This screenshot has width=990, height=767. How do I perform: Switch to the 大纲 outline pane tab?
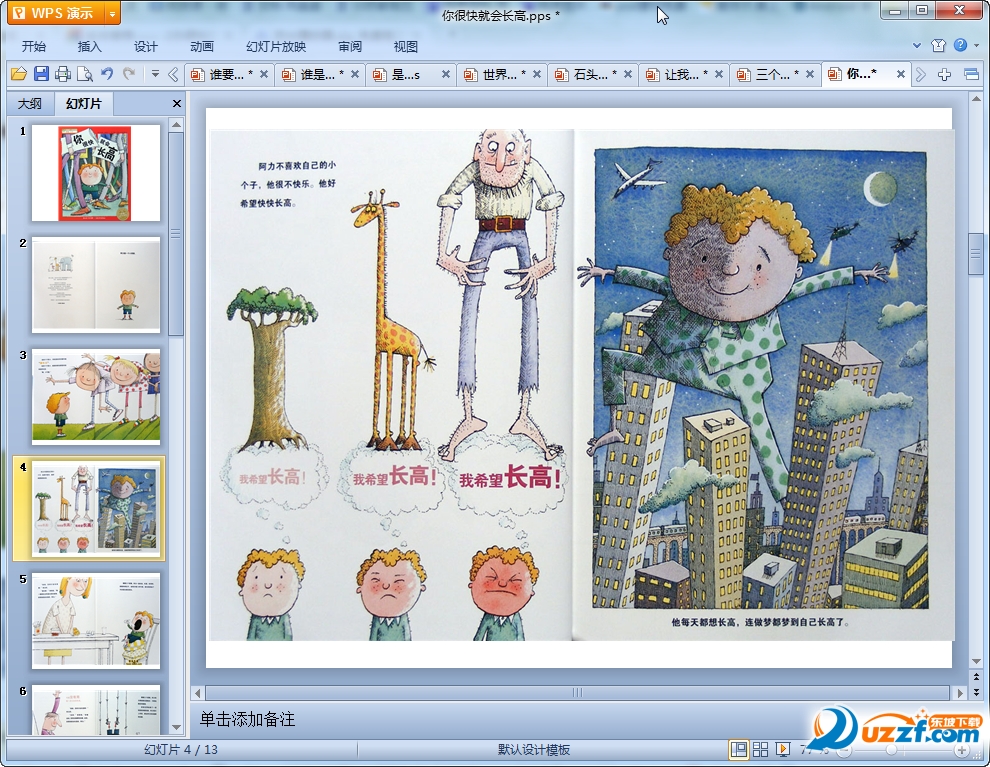click(x=30, y=104)
